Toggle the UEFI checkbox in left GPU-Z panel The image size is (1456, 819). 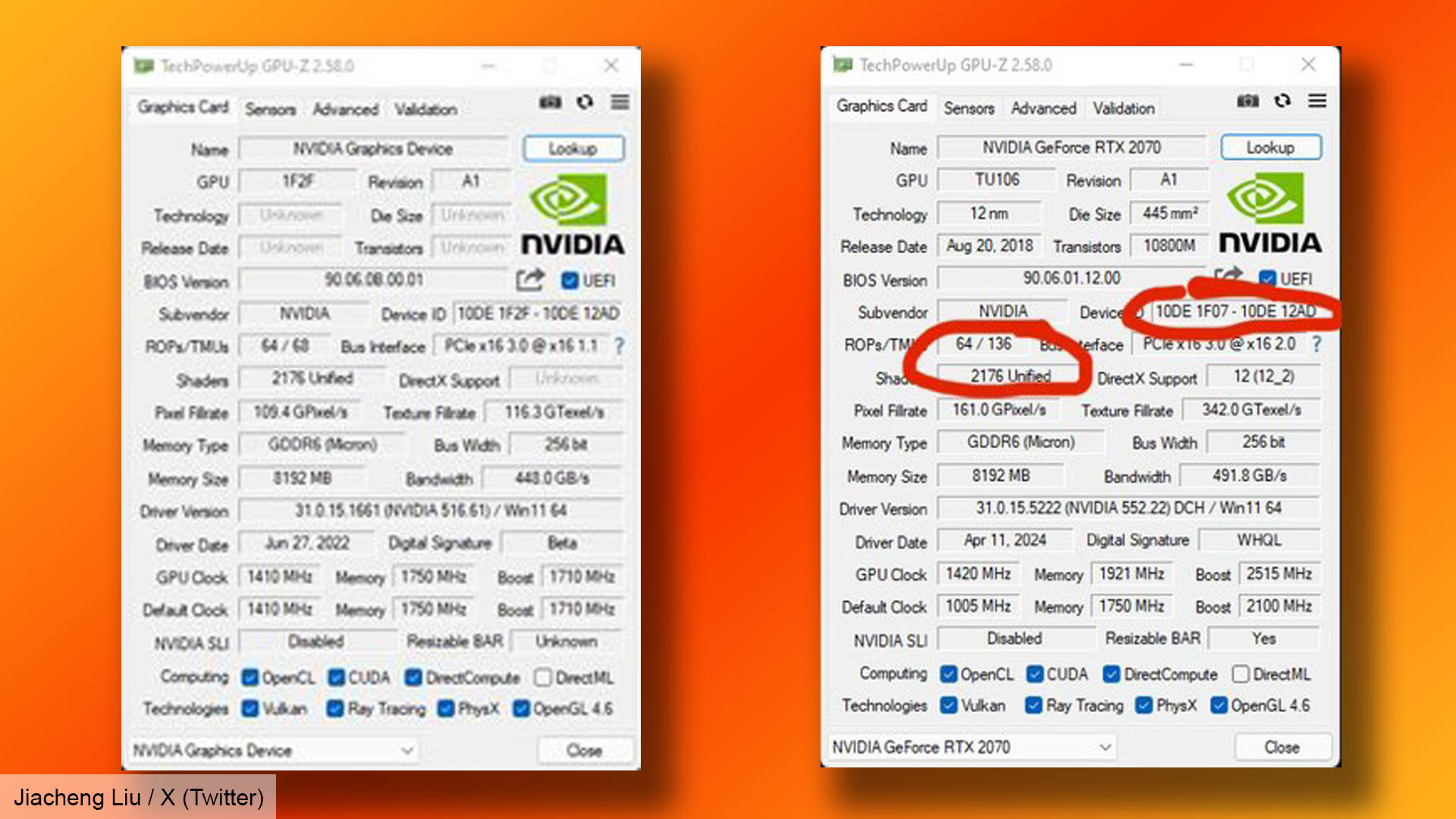[571, 280]
